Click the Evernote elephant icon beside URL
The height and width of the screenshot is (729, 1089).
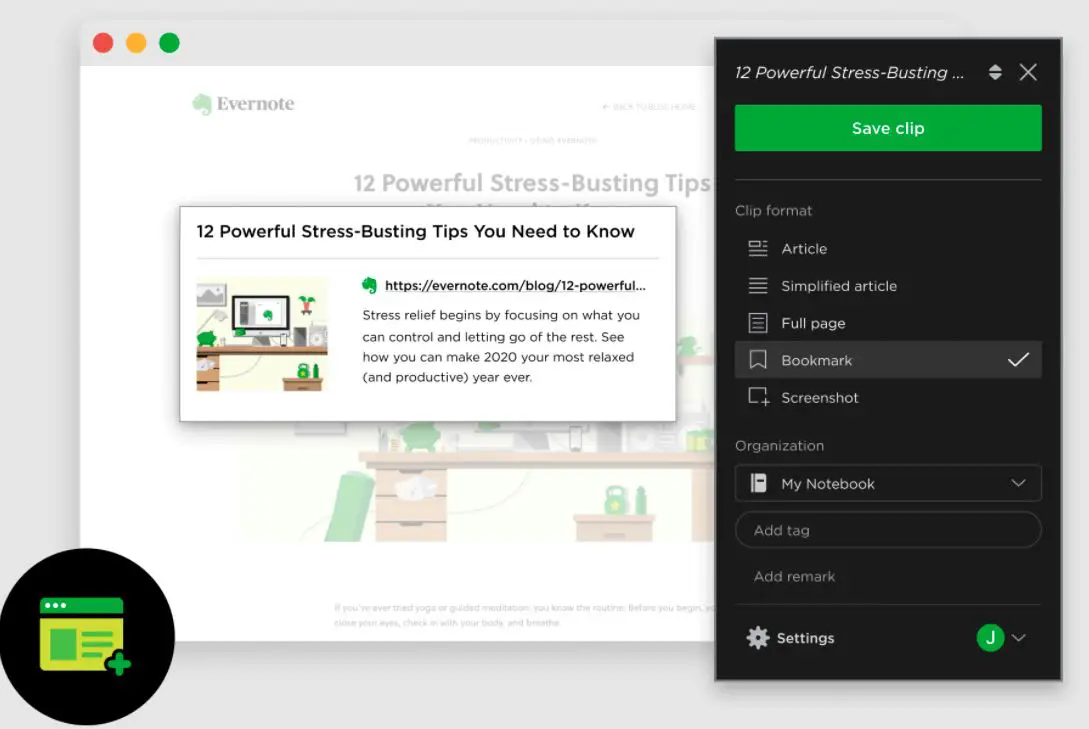coord(369,285)
